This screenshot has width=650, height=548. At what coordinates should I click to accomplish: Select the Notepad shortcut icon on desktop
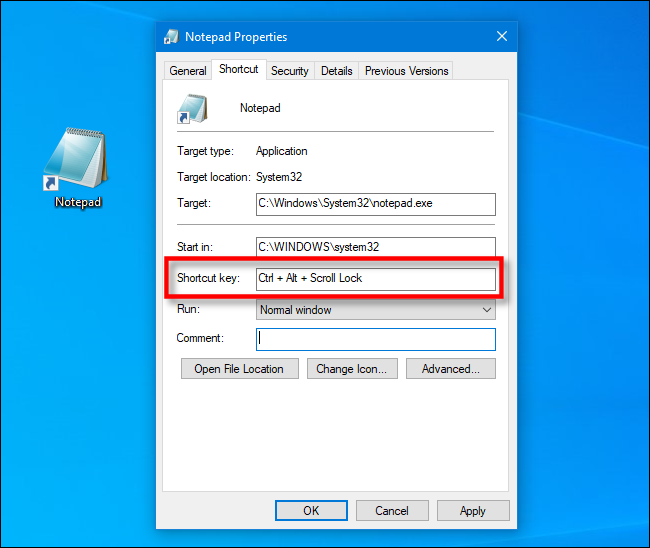77,160
